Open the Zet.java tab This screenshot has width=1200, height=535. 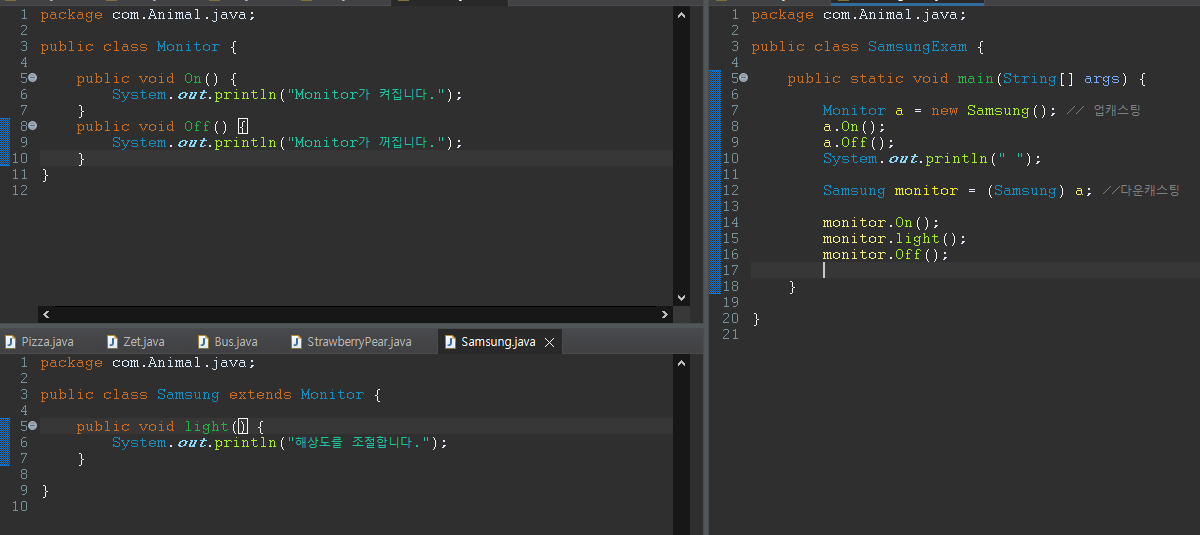[143, 342]
